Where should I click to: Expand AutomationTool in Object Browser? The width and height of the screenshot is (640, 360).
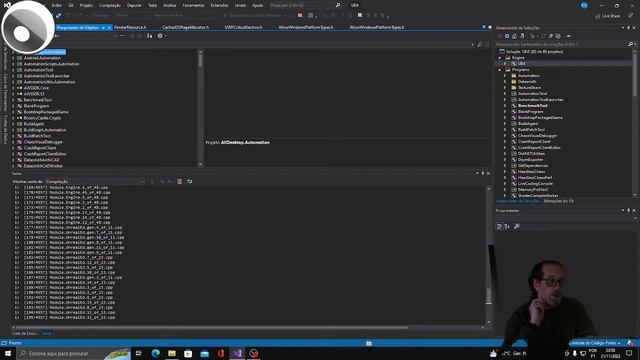click(x=13, y=70)
